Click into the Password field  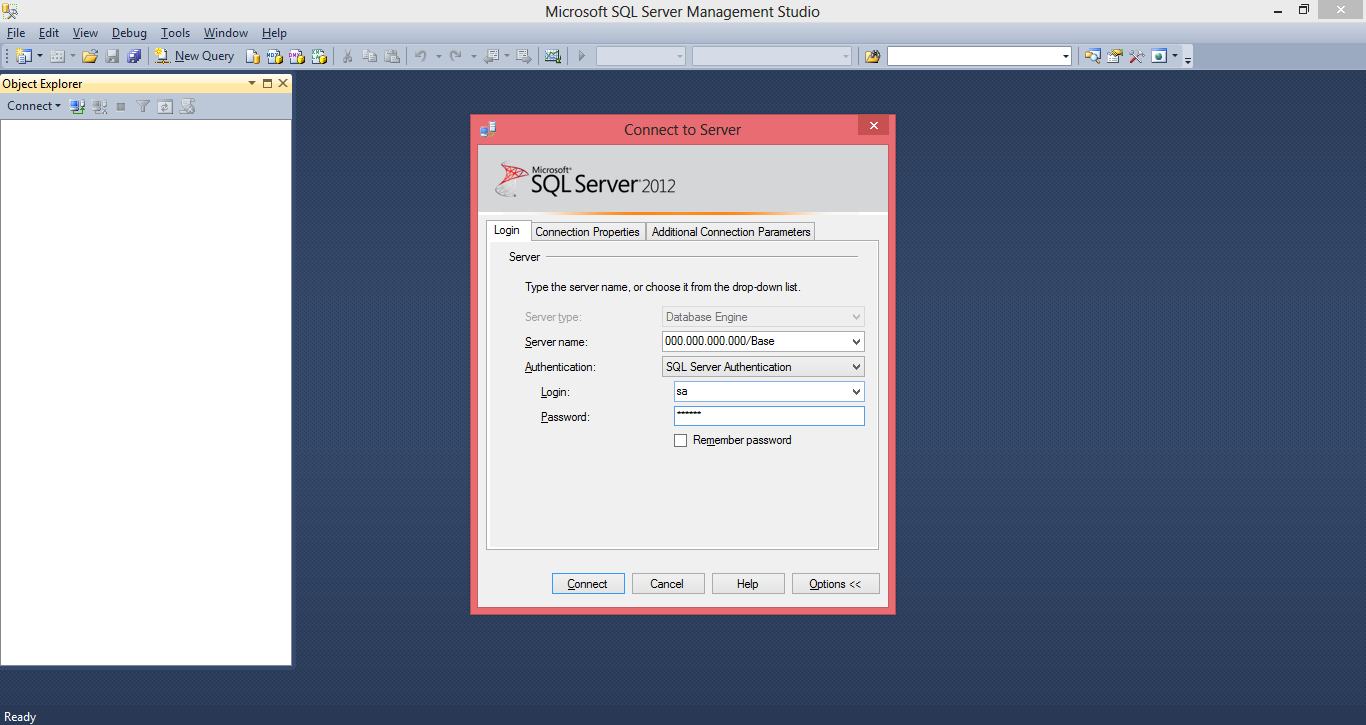(x=768, y=416)
